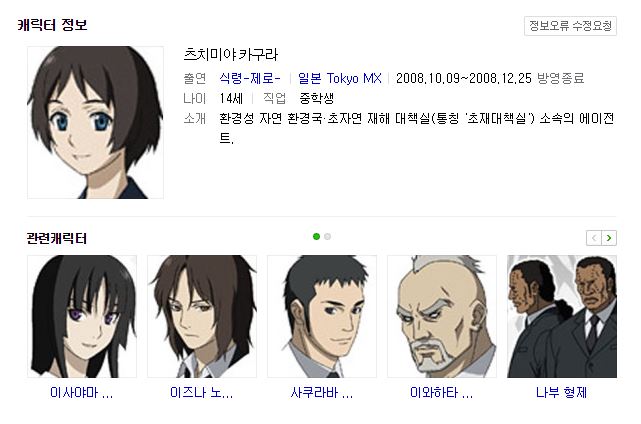641x424 pixels.
Task: Open the main 츠치미야 카구라 character portrait
Action: pyautogui.click(x=95, y=123)
